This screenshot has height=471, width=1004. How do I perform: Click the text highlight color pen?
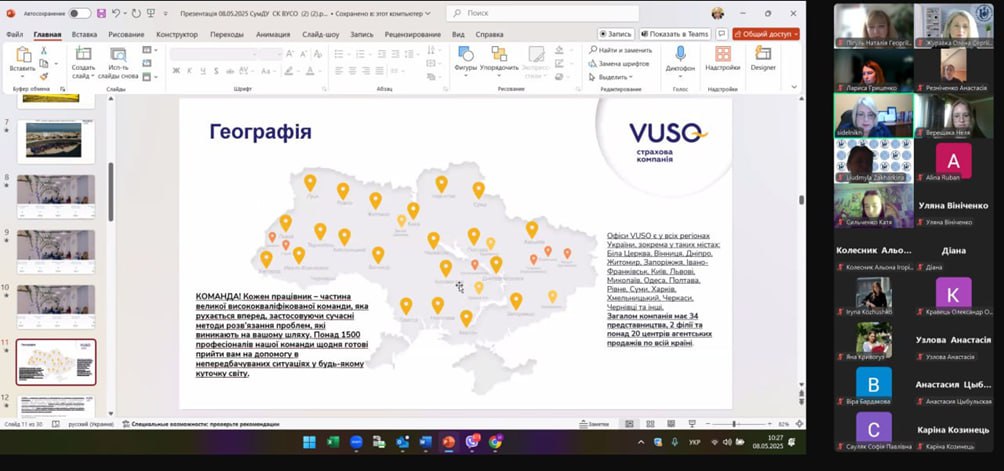[289, 71]
